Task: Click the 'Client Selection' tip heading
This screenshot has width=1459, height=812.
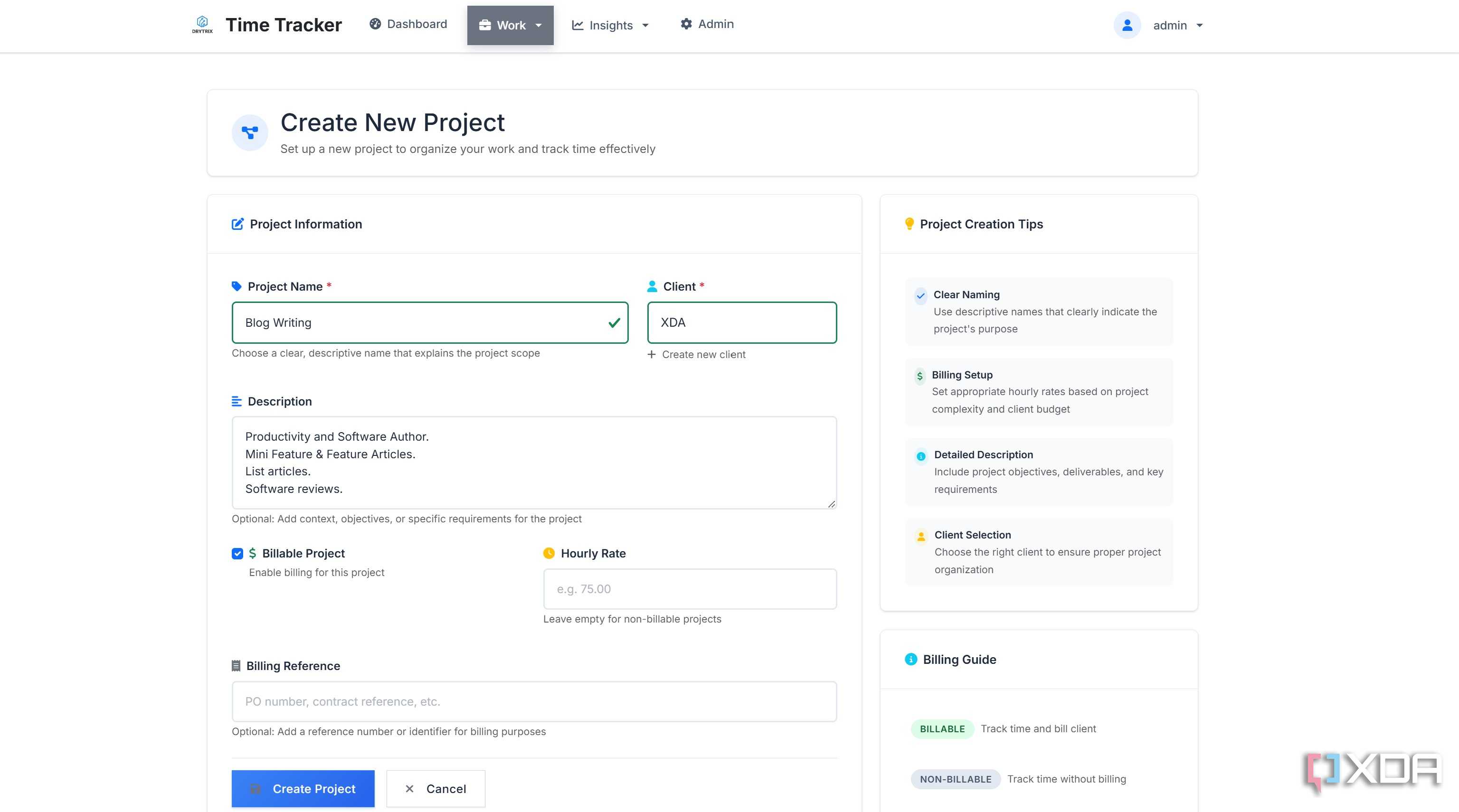Action: point(973,535)
